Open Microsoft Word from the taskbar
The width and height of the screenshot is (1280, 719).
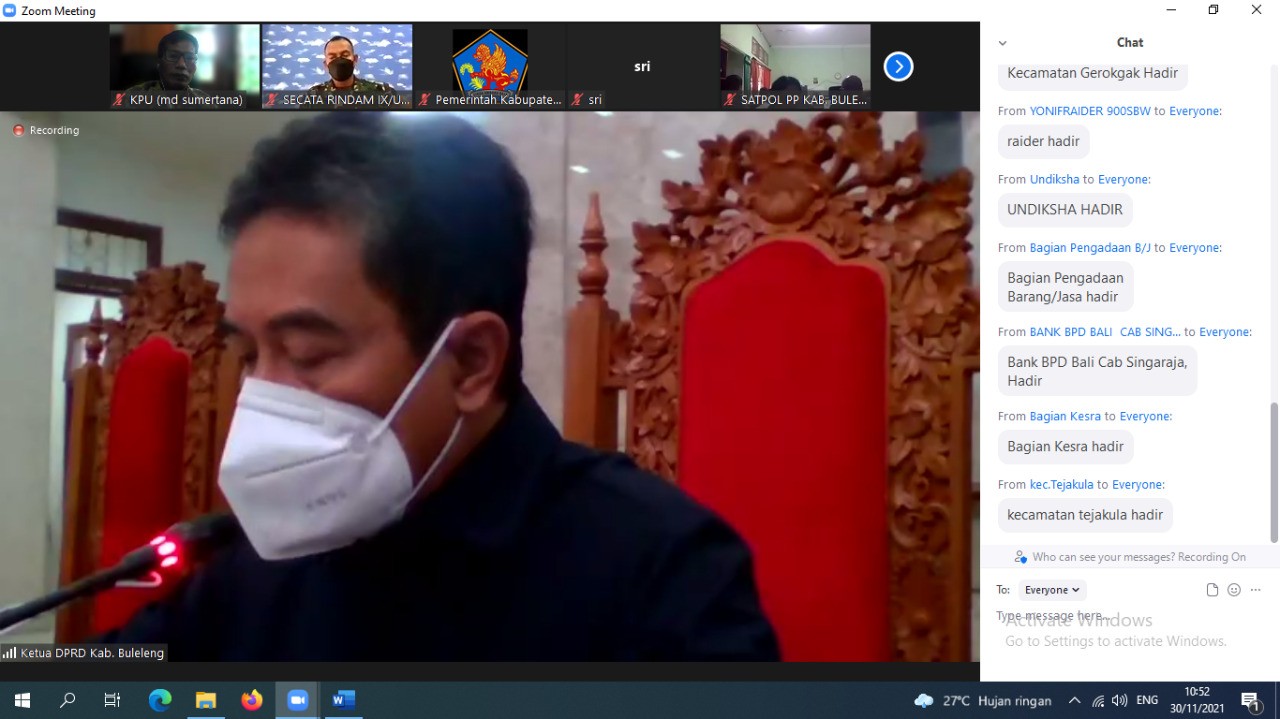[x=343, y=700]
